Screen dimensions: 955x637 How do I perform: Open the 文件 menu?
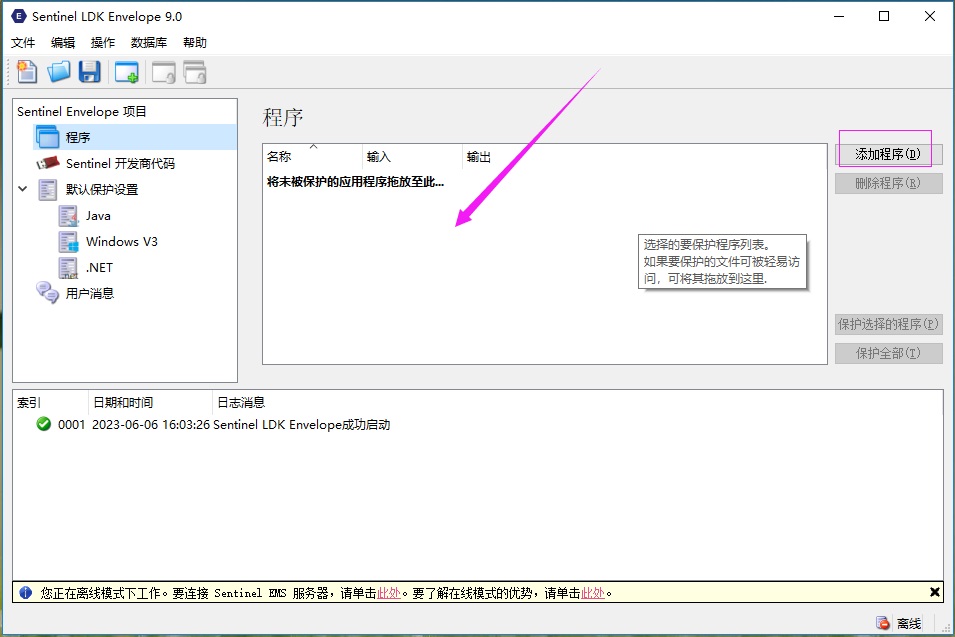click(x=23, y=43)
